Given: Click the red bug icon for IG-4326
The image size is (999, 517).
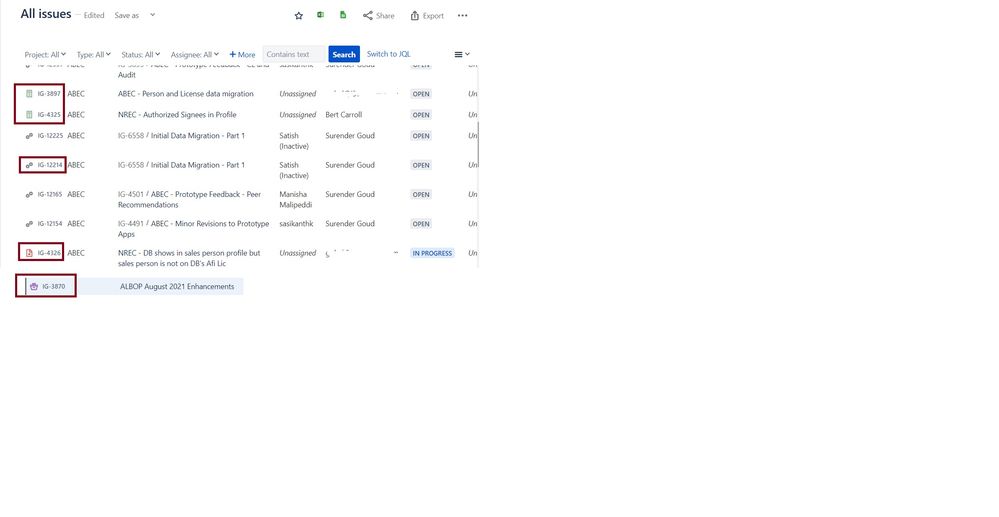Looking at the screenshot, I should point(29,253).
